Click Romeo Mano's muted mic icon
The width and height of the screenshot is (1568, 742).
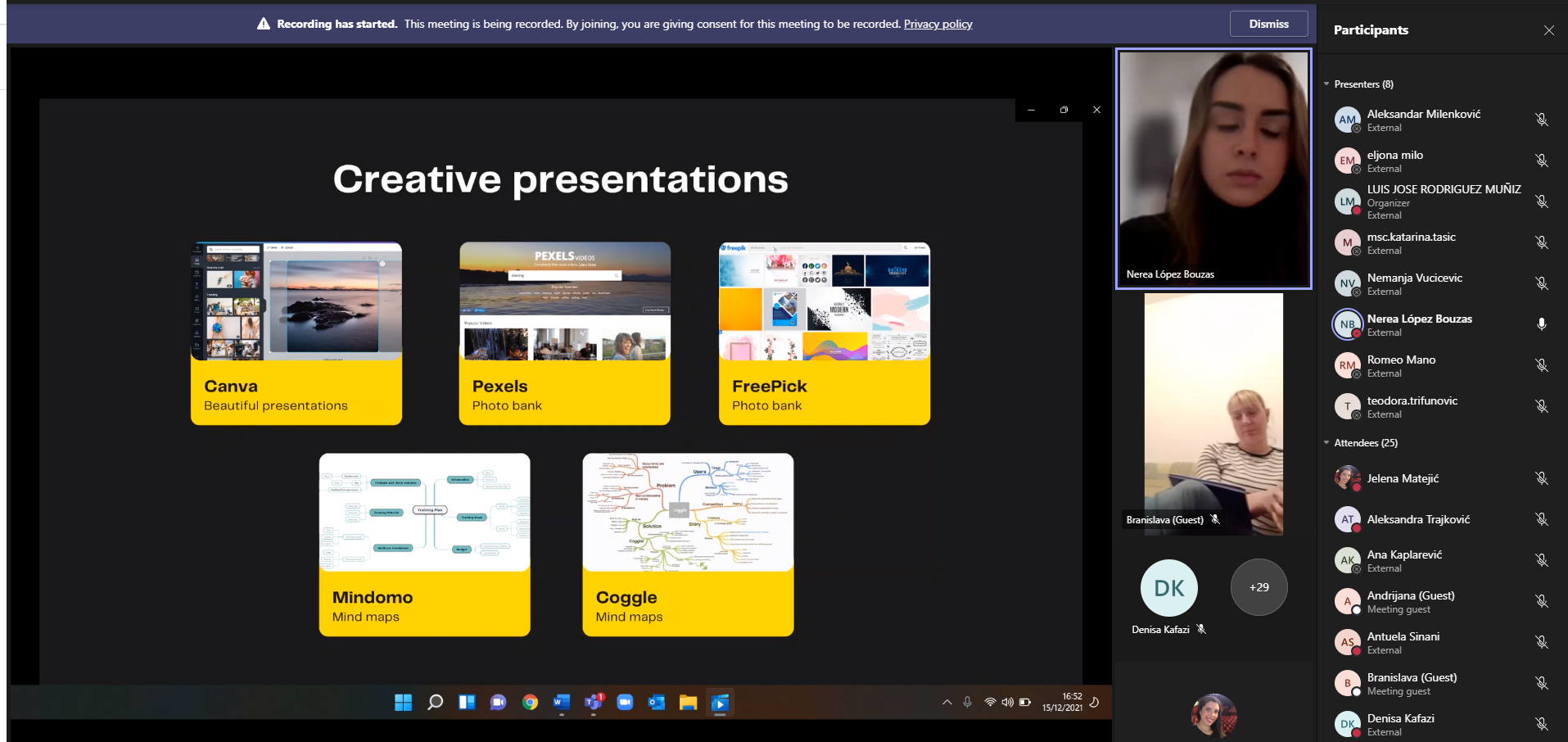pos(1541,365)
